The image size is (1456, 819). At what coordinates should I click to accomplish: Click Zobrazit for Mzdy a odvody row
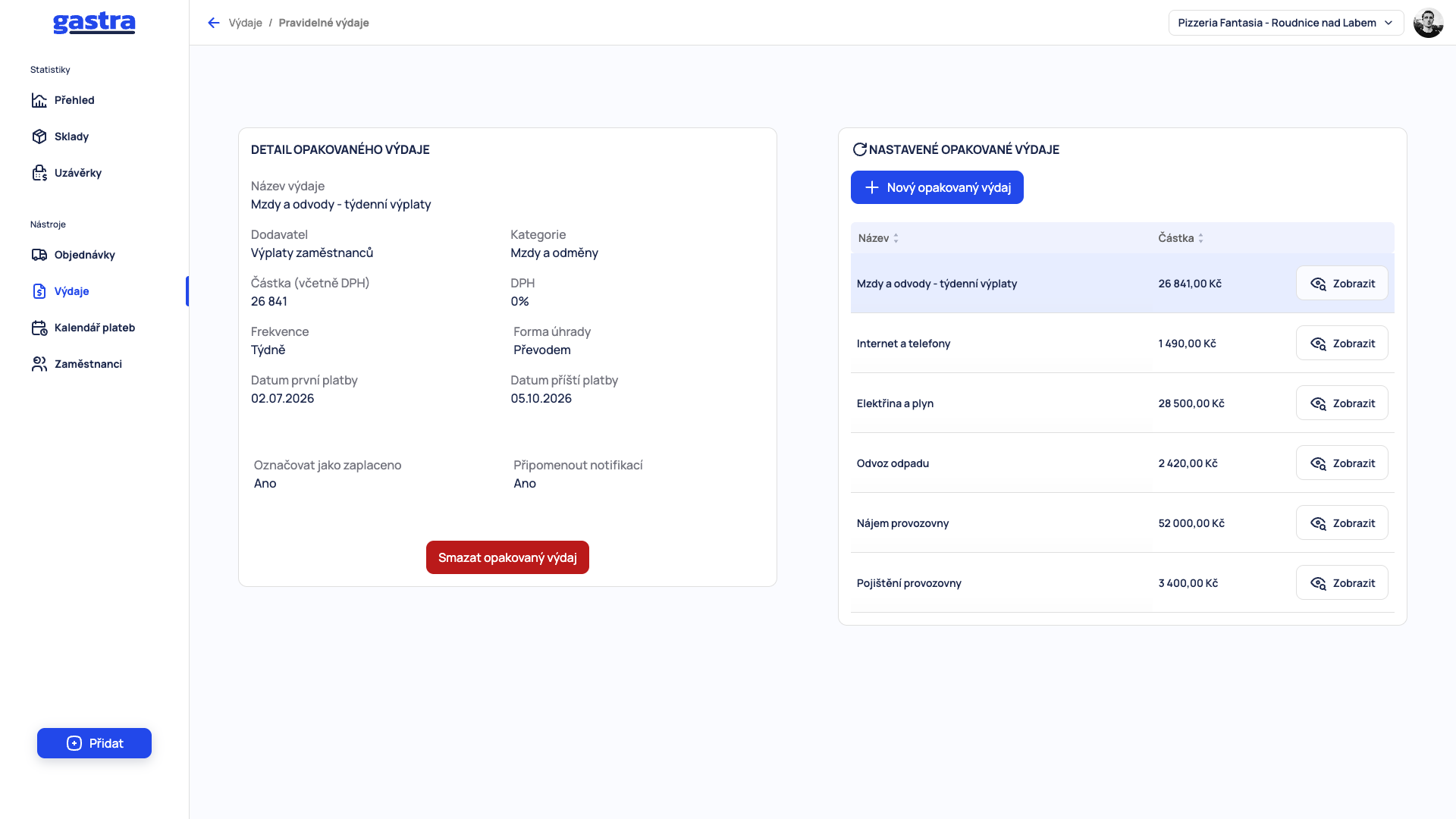1342,284
